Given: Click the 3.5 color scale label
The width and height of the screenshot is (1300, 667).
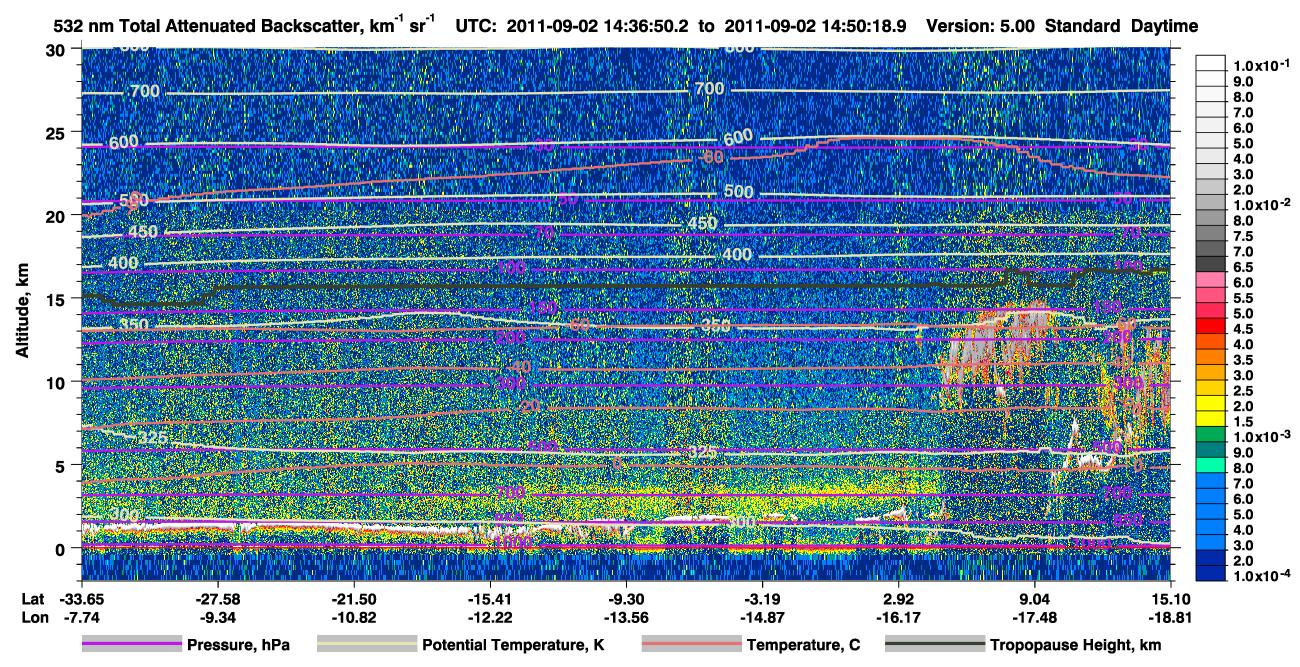Looking at the screenshot, I should tap(1243, 359).
